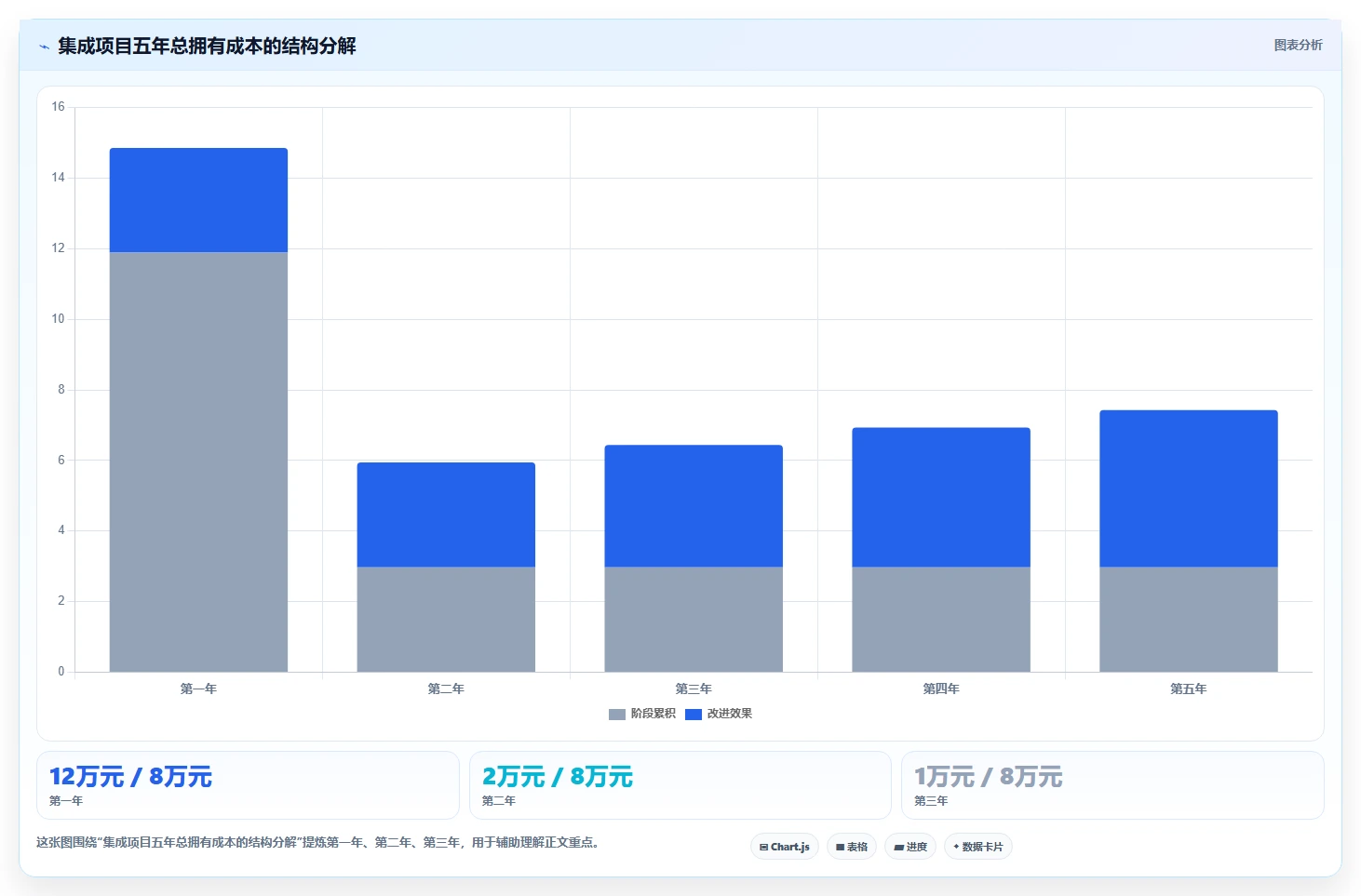
Task: Select the 表格 tag chip
Action: tap(851, 847)
